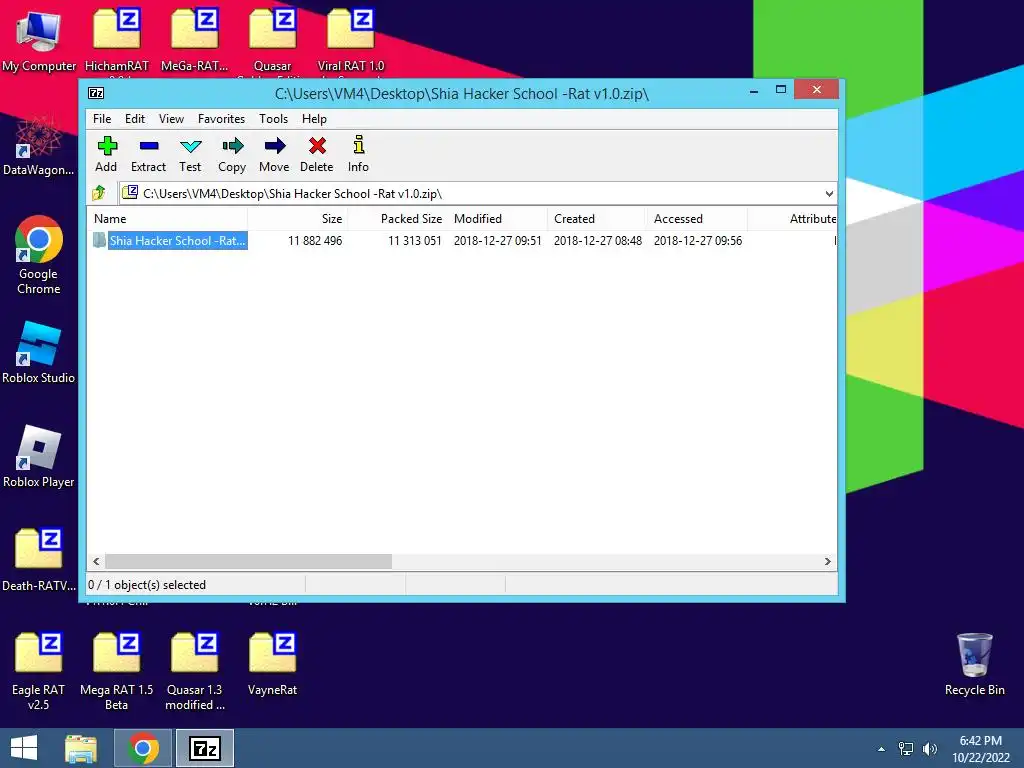
Task: Click accessed date 2018-12-27 09:56
Action: pyautogui.click(x=697, y=240)
